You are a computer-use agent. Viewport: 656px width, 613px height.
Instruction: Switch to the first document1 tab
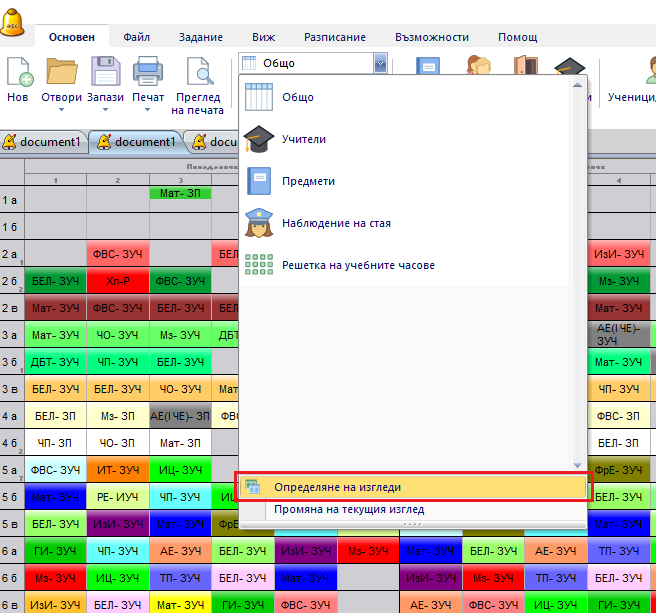pyautogui.click(x=45, y=142)
